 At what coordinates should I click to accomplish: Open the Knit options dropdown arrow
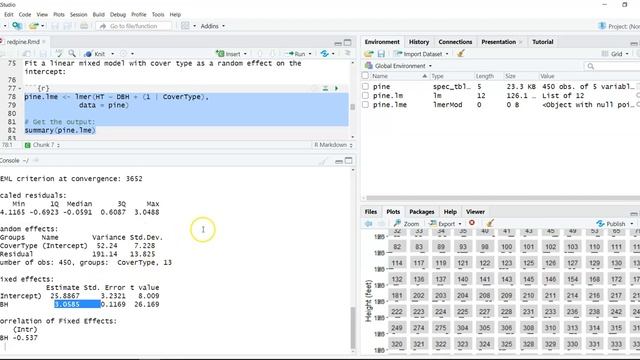[113, 54]
